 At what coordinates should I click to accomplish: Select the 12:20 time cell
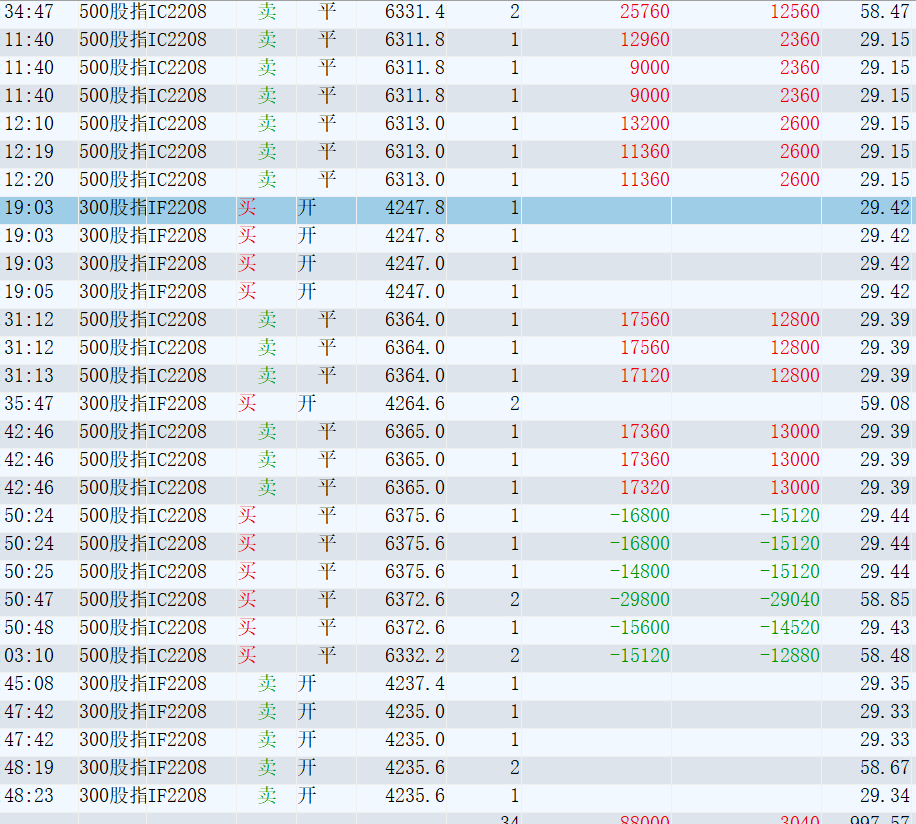29,180
